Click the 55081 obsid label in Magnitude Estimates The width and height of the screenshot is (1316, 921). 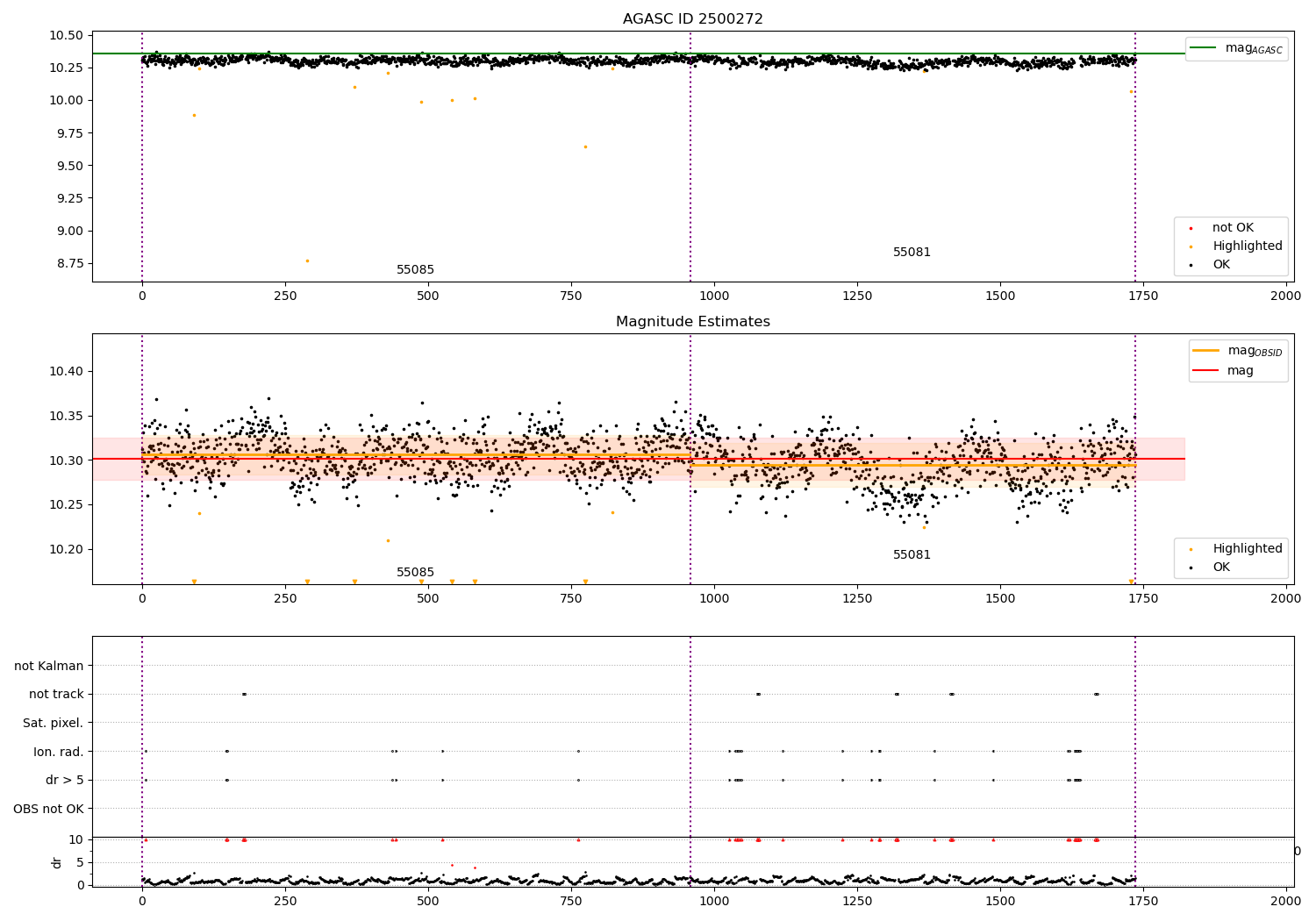pyautogui.click(x=912, y=554)
